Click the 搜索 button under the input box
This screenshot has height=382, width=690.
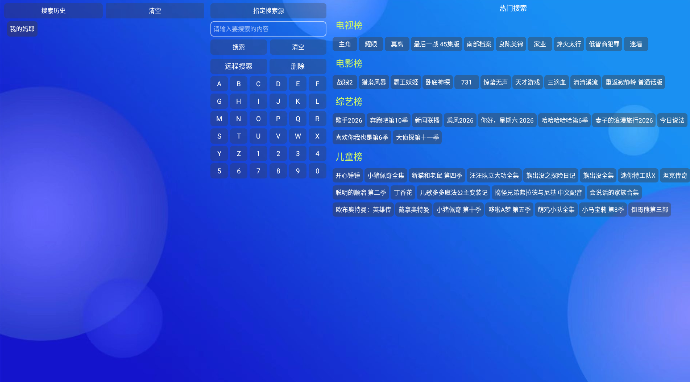click(x=239, y=47)
